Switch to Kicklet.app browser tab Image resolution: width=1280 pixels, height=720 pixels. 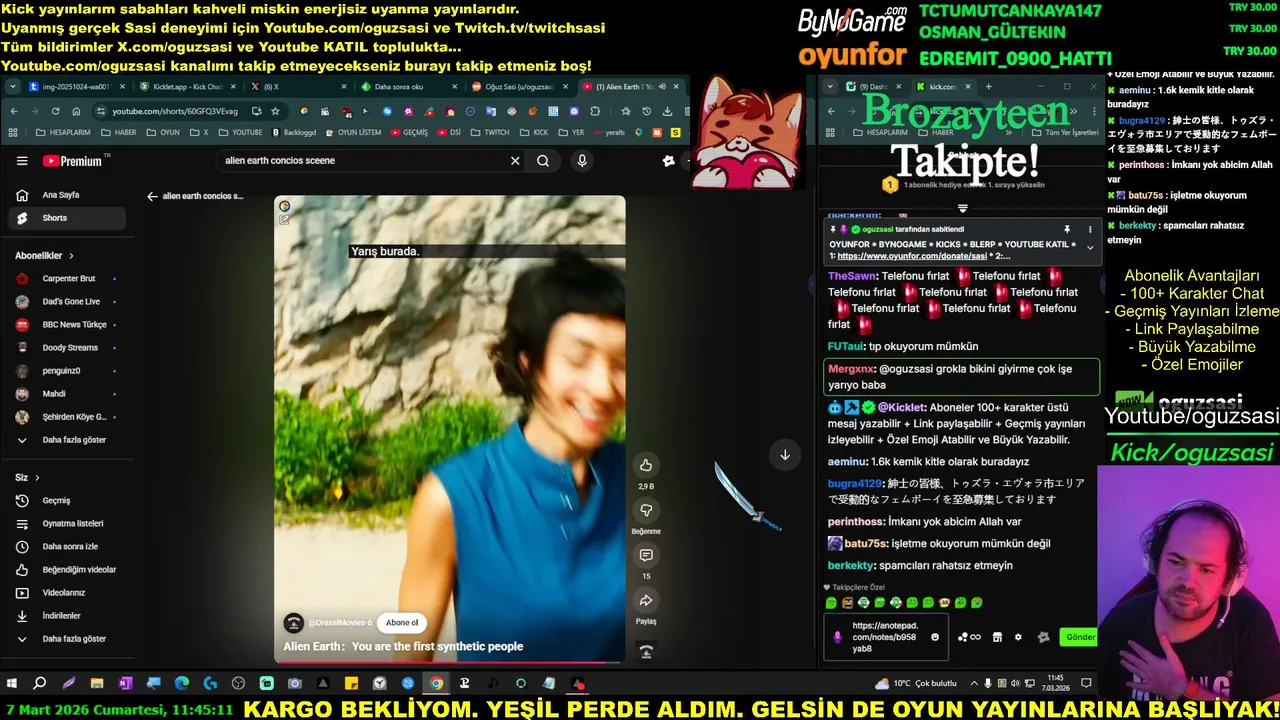188,87
